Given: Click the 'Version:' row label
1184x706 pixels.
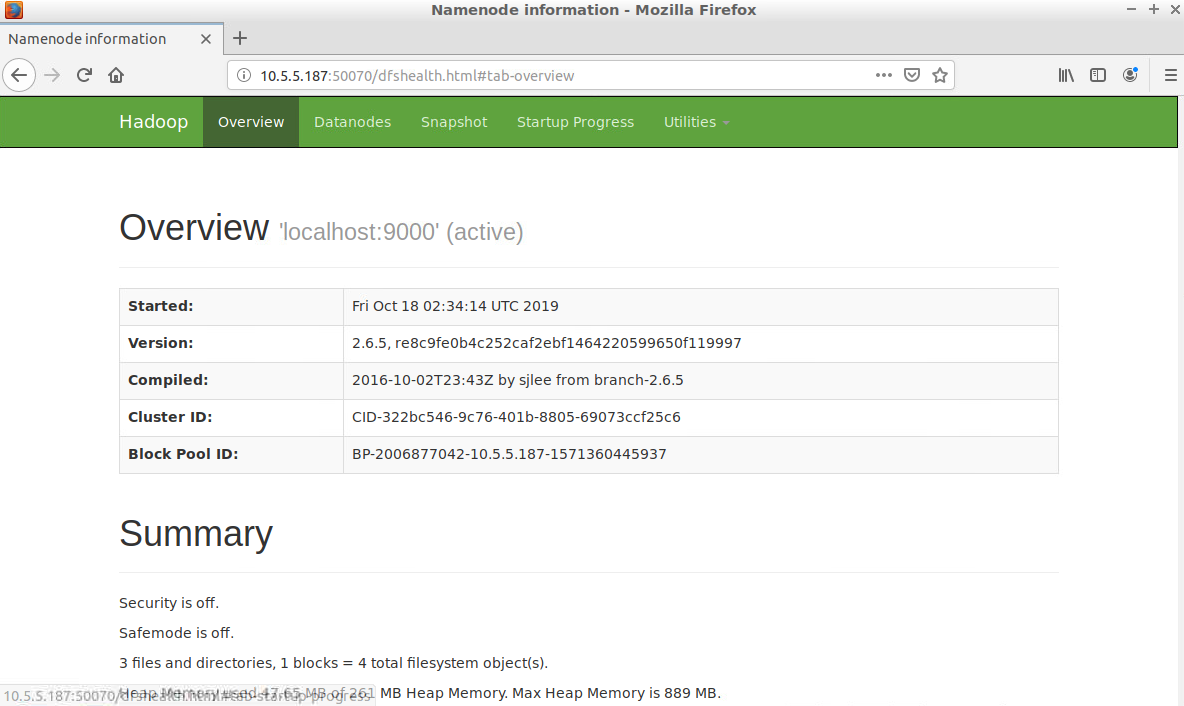Looking at the screenshot, I should tap(161, 344).
